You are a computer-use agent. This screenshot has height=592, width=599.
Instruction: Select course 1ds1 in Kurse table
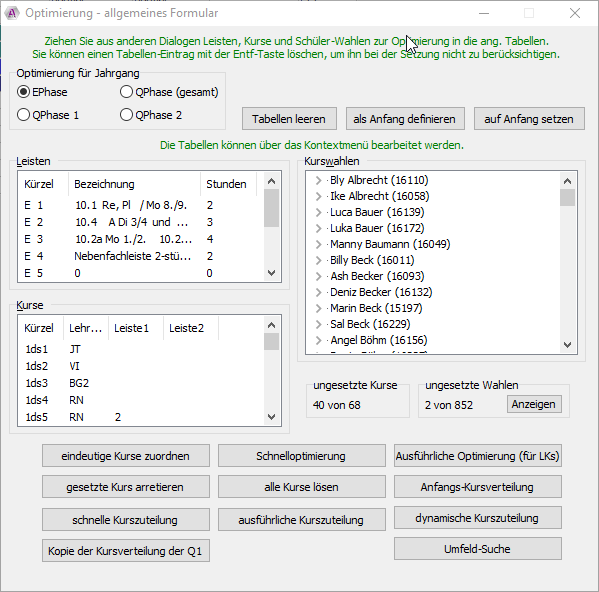(x=140, y=349)
